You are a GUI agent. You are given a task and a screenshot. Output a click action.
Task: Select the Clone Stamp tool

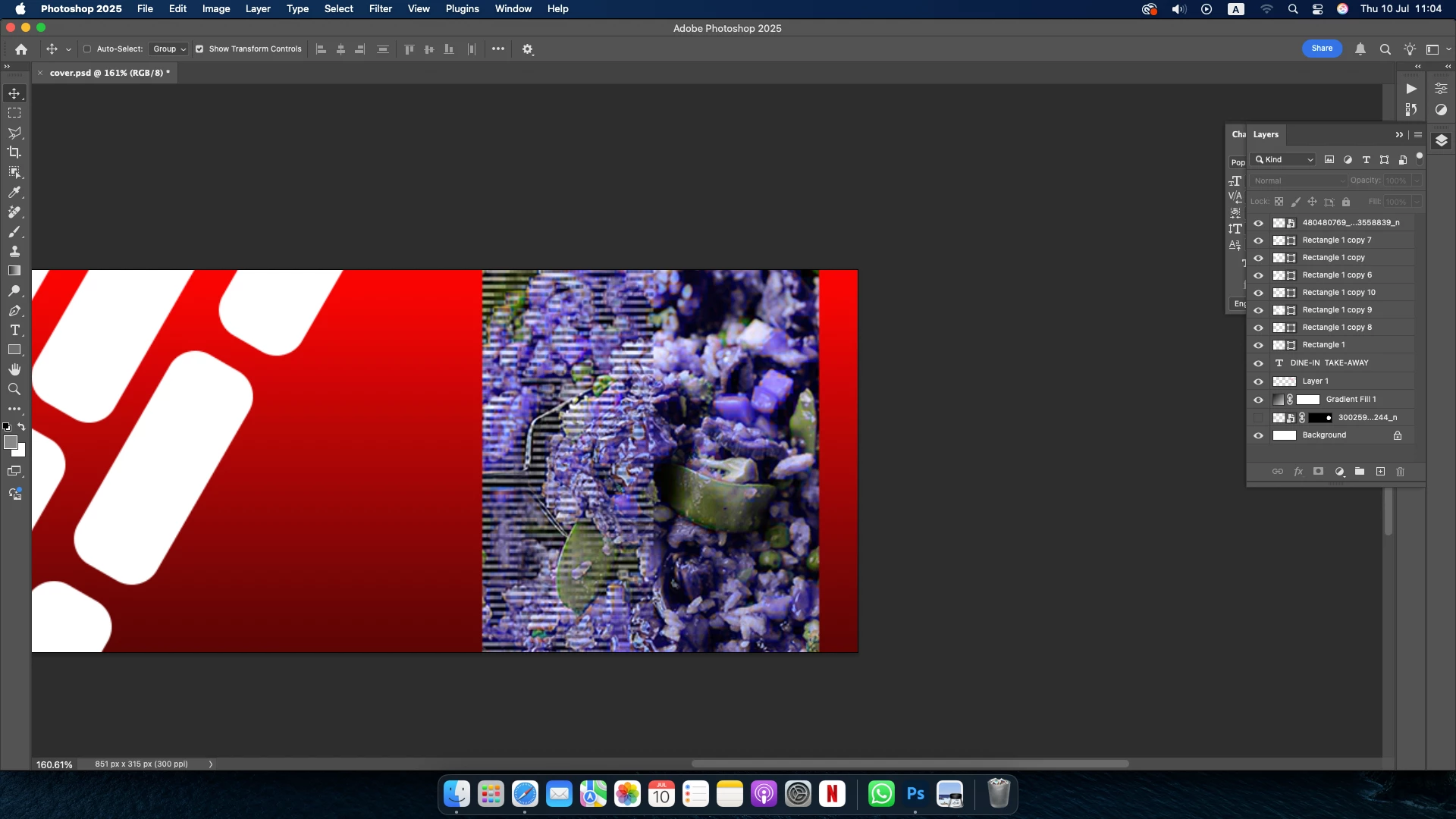14,251
